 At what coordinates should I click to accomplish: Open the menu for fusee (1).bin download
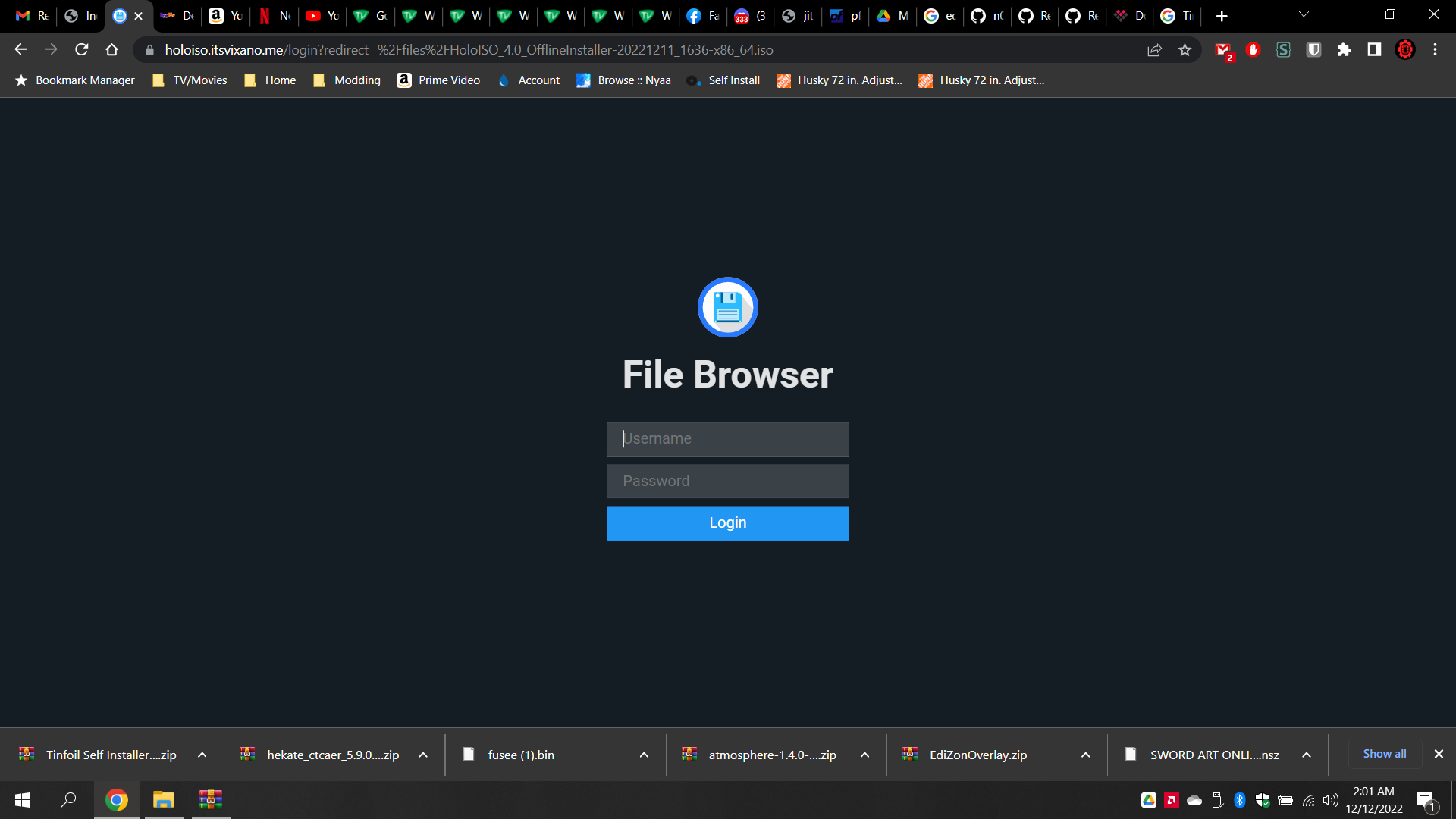(644, 755)
